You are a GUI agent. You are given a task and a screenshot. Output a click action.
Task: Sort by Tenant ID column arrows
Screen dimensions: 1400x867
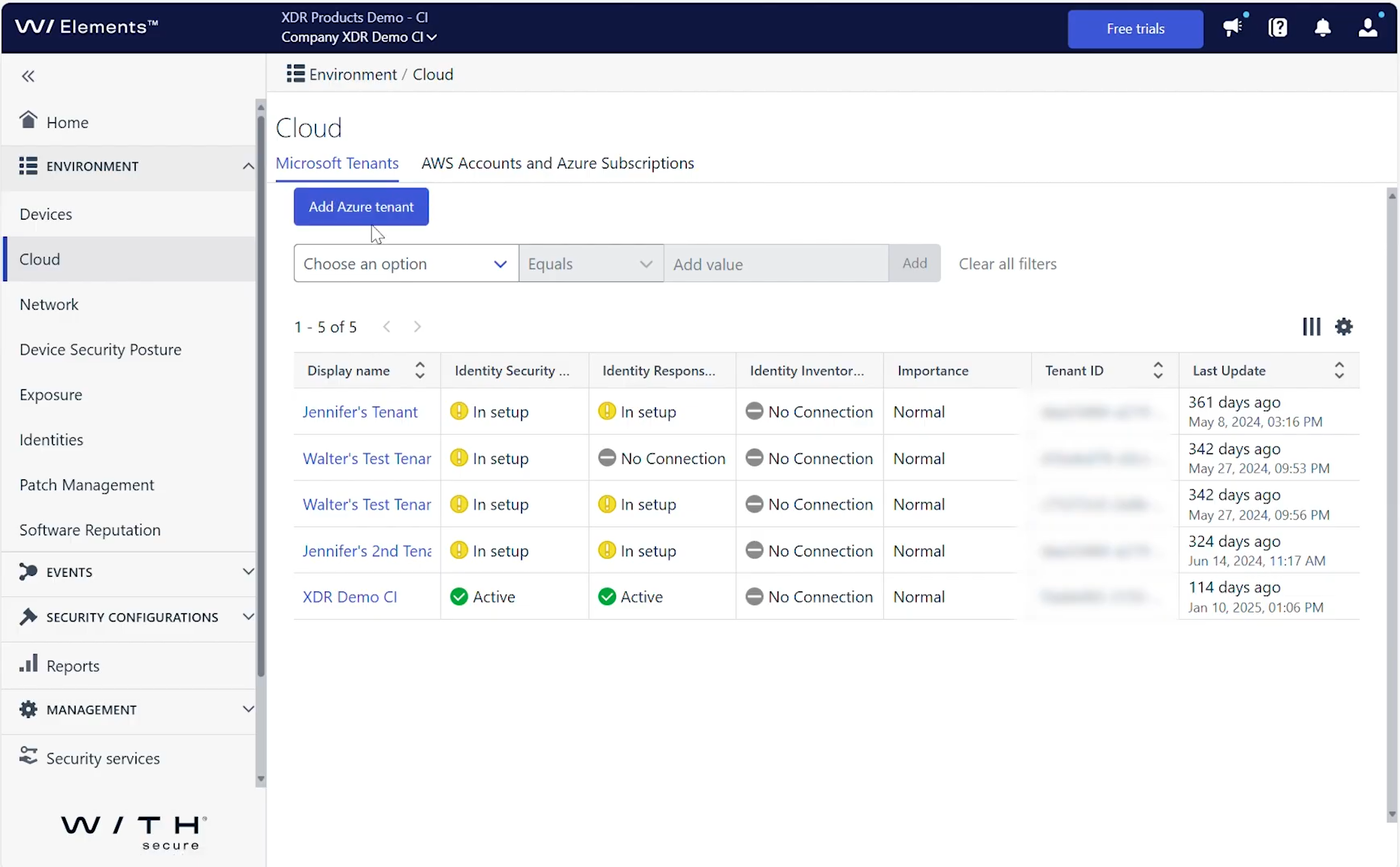(x=1158, y=371)
